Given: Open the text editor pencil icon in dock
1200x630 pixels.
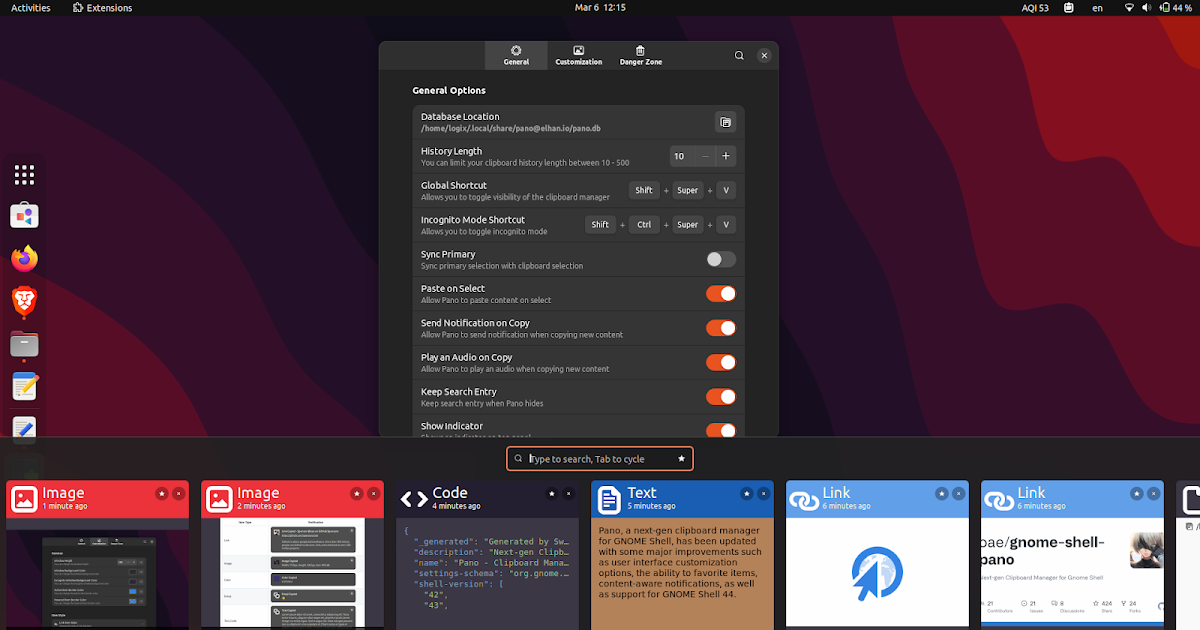Looking at the screenshot, I should pyautogui.click(x=25, y=428).
